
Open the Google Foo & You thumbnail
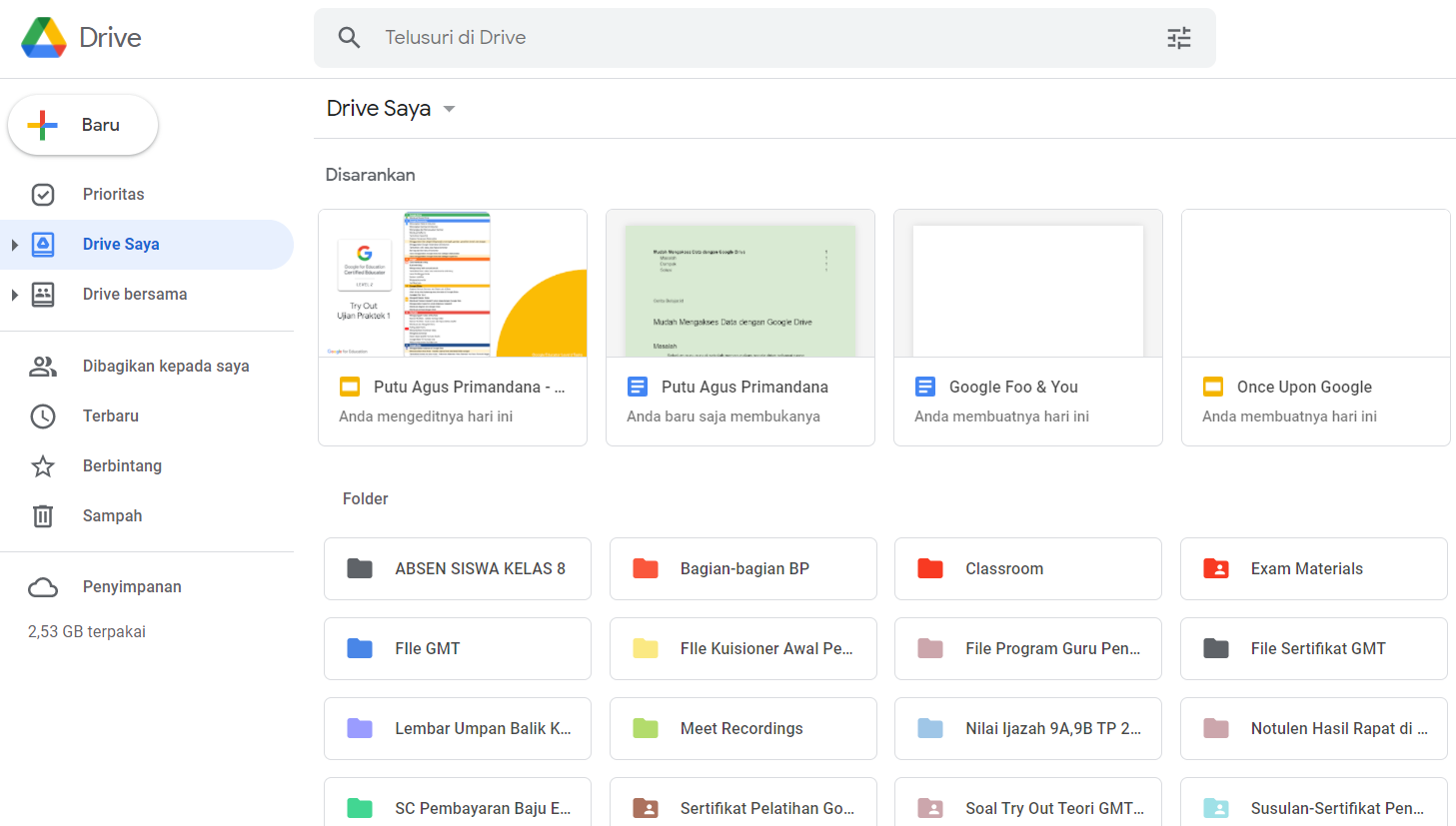[x=1028, y=284]
